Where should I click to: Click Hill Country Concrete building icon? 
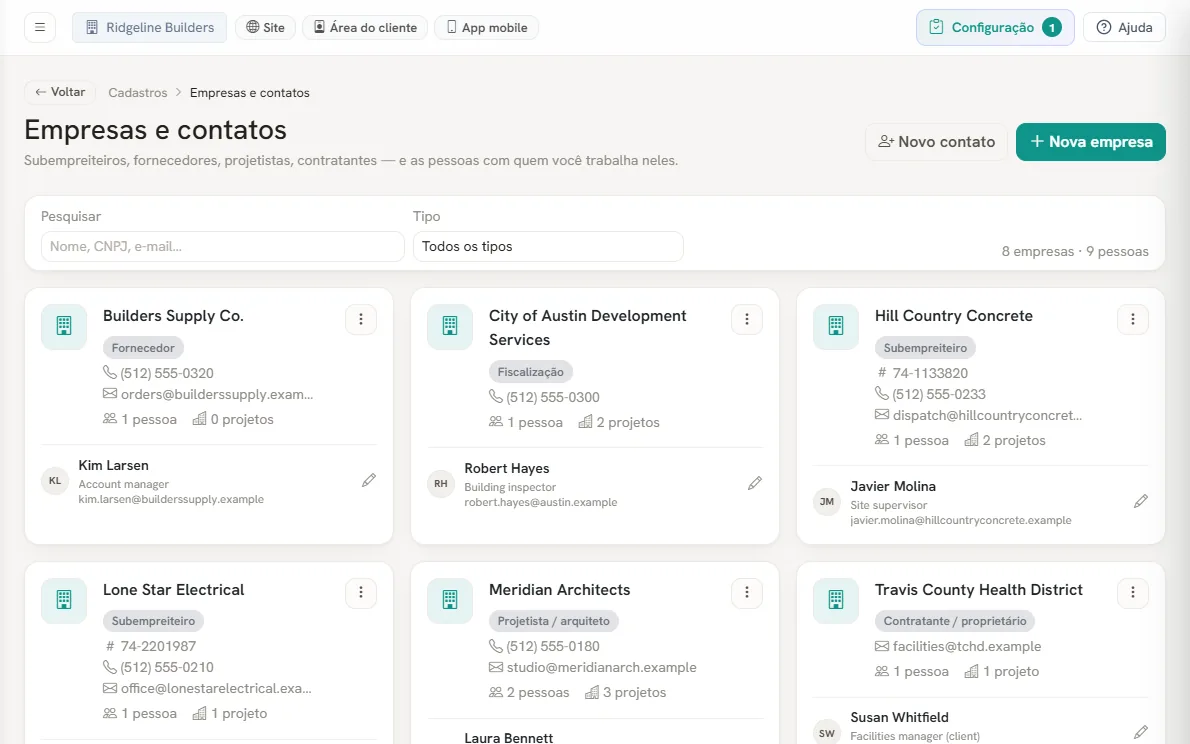[x=836, y=326]
